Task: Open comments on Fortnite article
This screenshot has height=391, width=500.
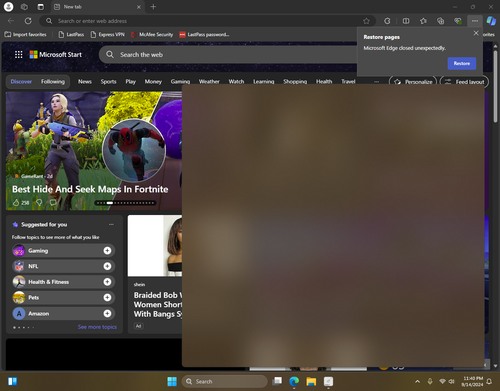Action: click(53, 202)
